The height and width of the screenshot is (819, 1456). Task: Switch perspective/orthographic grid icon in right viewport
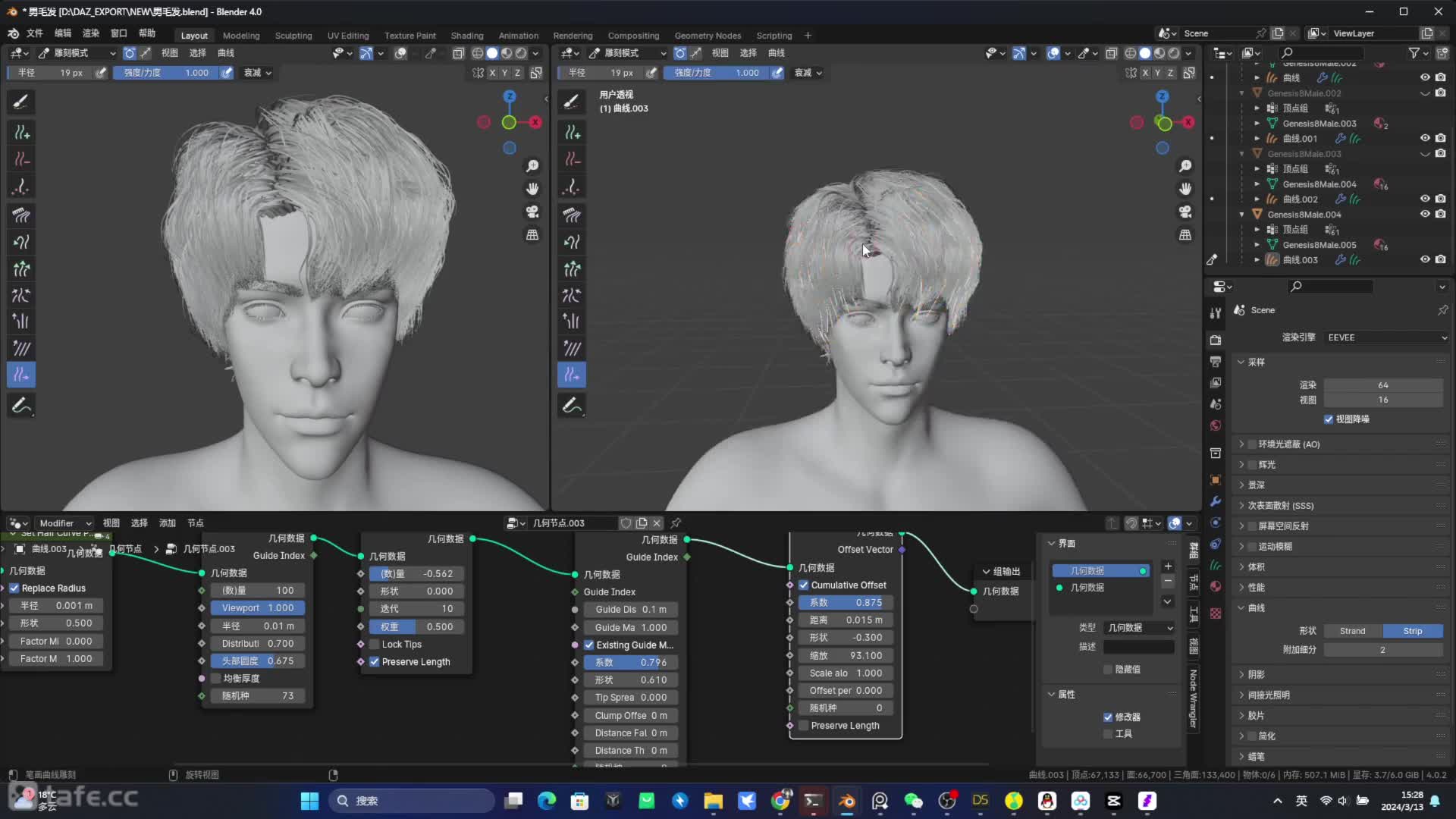1185,235
